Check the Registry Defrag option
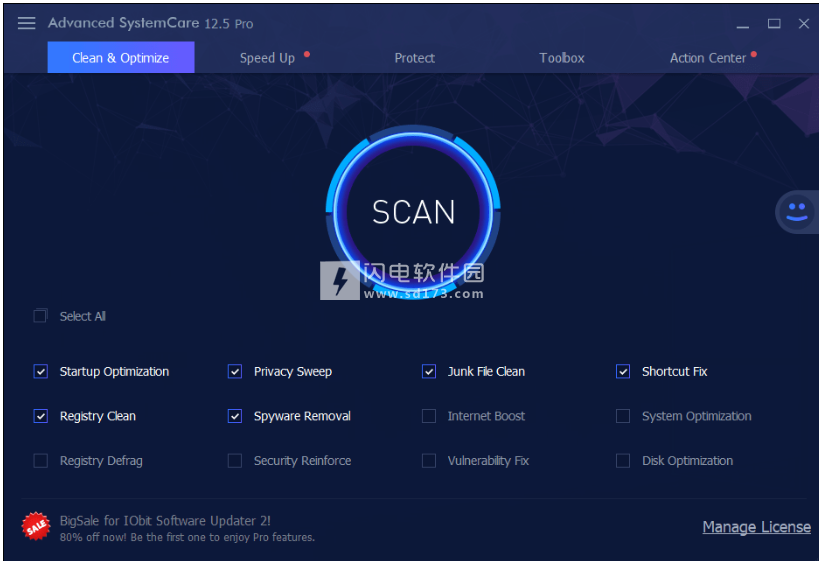Viewport: 819px width, 561px height. [41, 461]
